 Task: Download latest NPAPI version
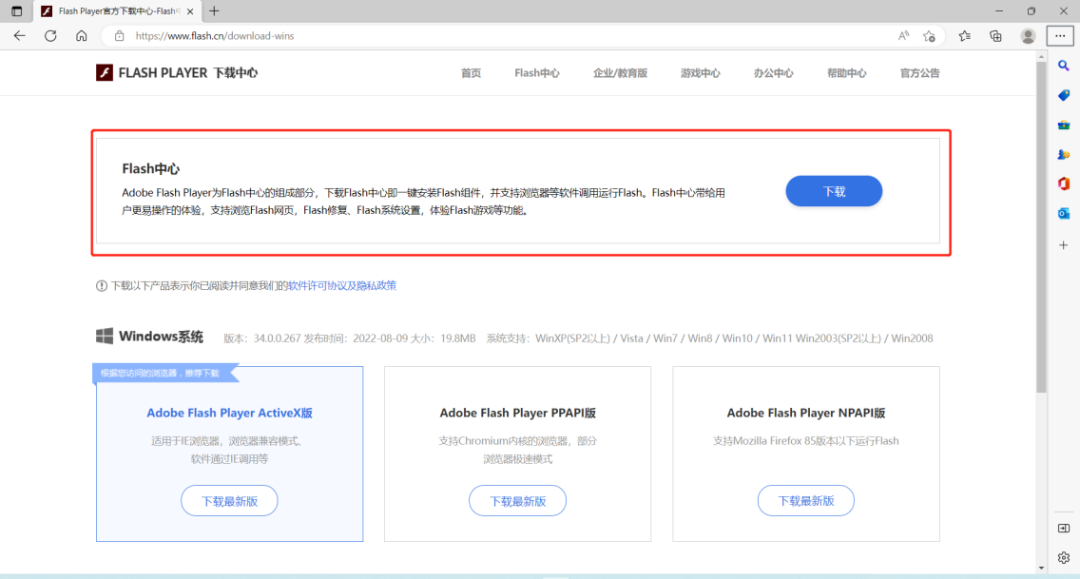(806, 501)
